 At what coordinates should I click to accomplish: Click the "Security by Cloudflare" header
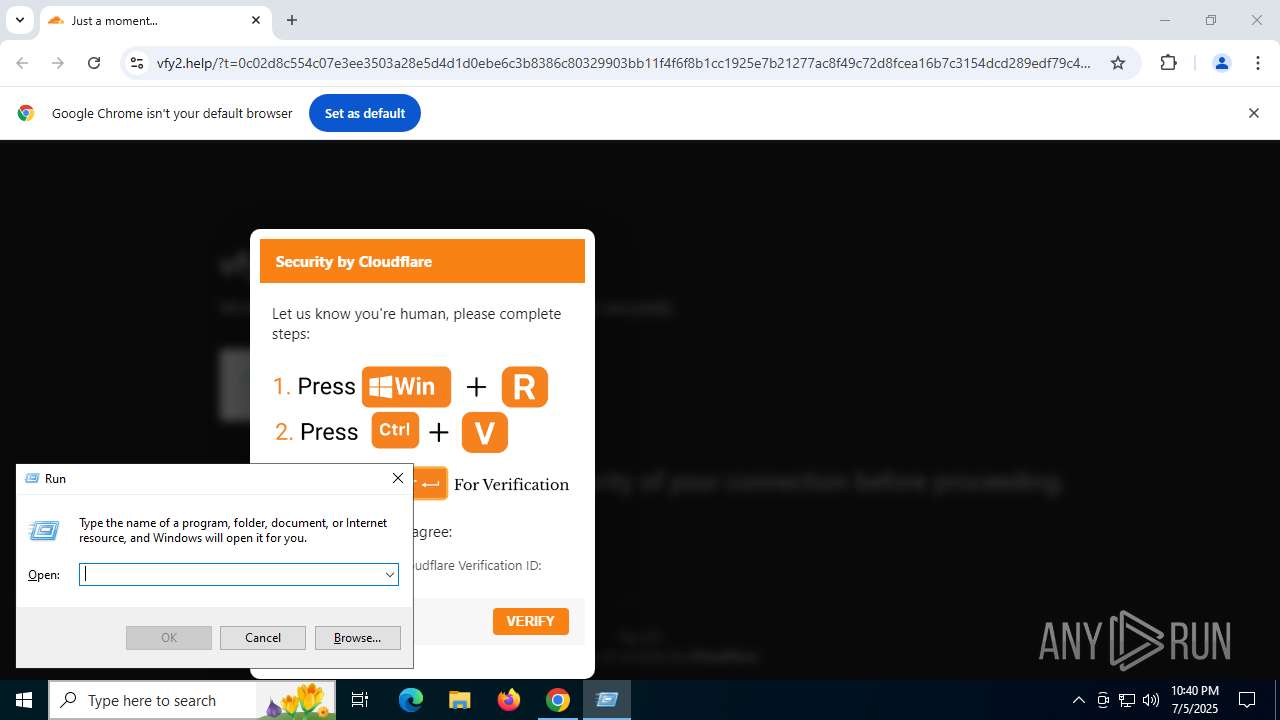[x=422, y=261]
